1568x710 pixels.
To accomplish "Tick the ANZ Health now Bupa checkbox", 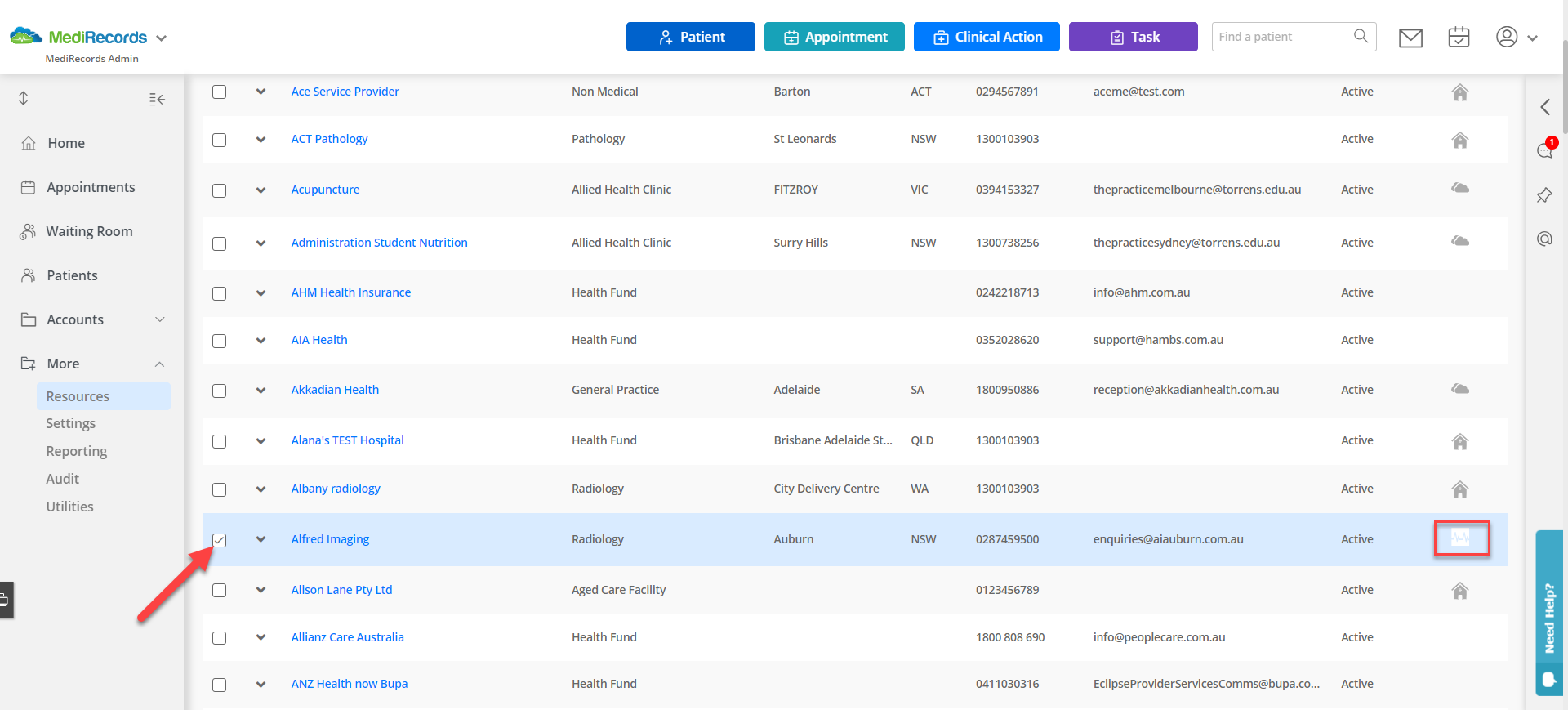I will coord(219,685).
